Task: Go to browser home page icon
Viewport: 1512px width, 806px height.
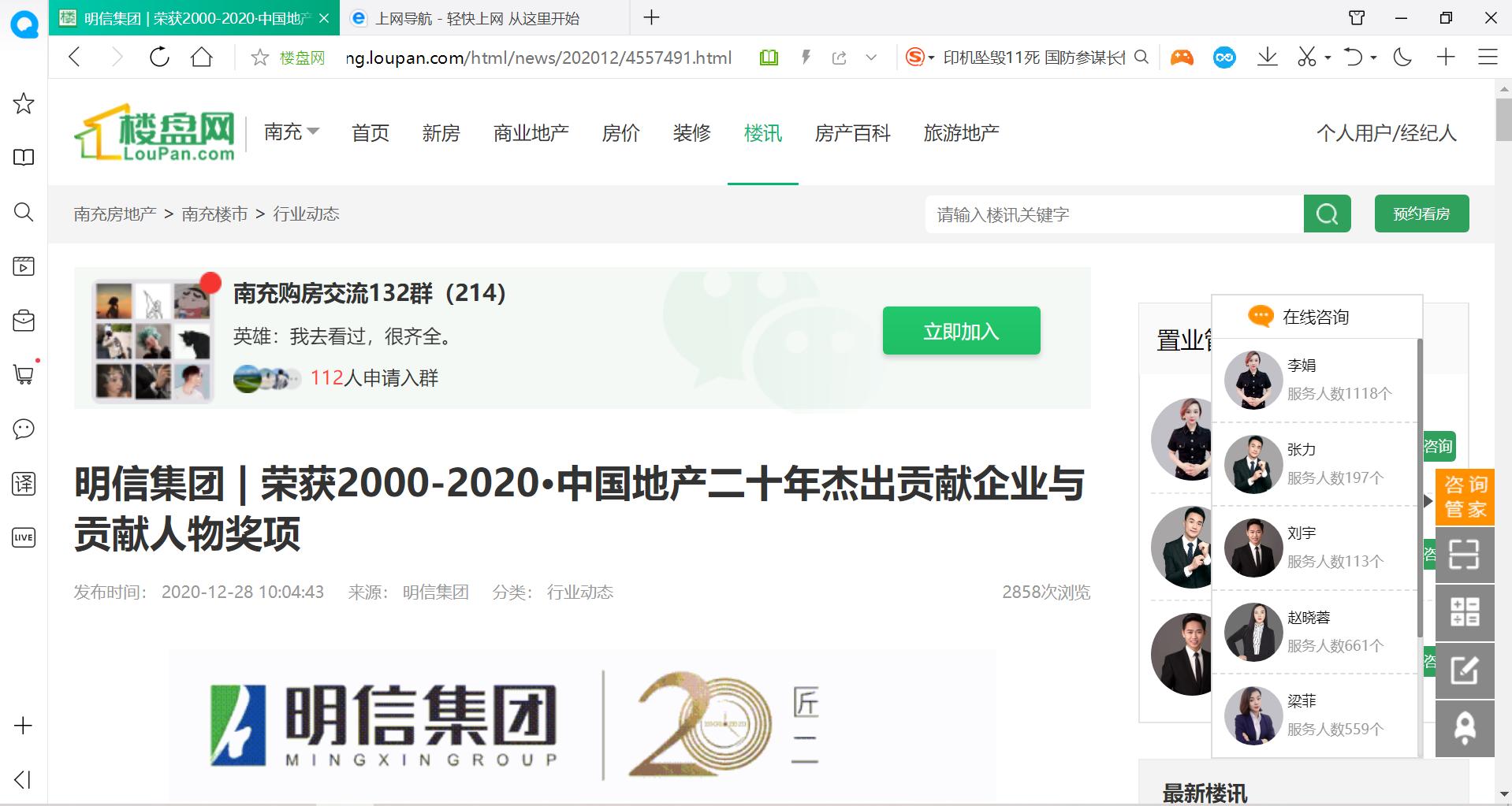Action: pyautogui.click(x=202, y=57)
